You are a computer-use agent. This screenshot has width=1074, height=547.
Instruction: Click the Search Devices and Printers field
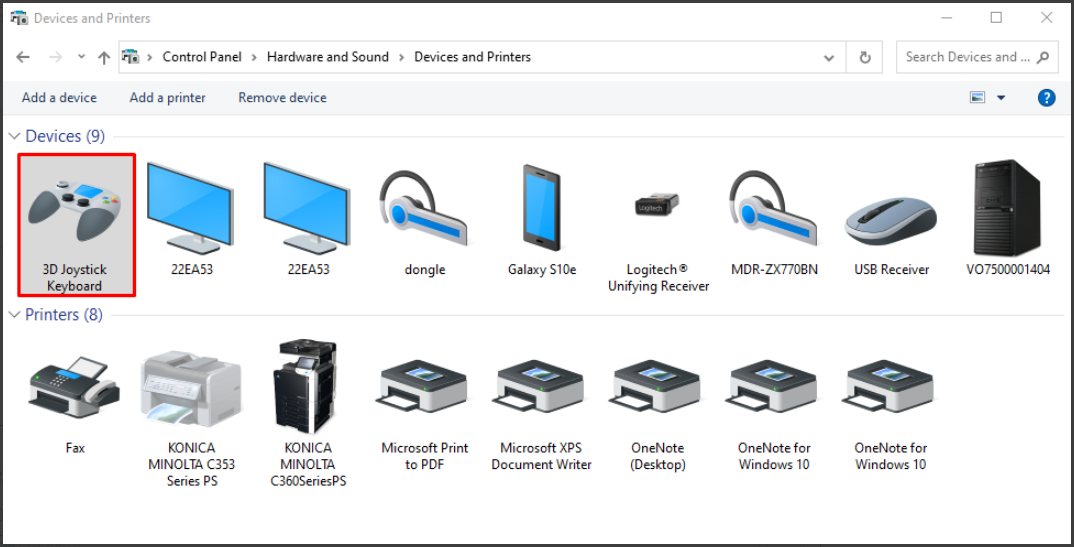click(966, 57)
